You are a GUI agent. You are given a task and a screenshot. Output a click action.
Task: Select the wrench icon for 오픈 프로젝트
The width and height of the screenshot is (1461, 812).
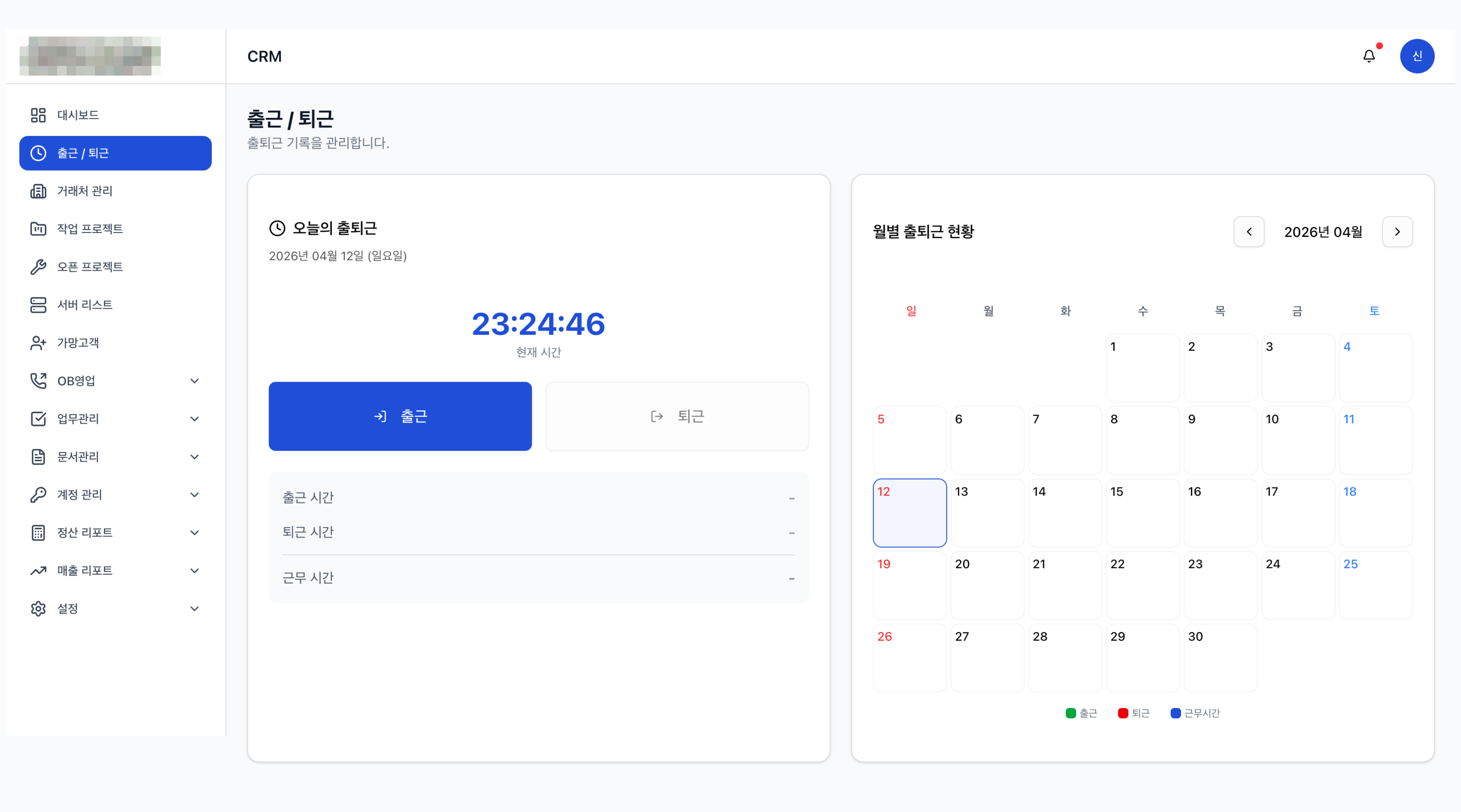coord(38,266)
